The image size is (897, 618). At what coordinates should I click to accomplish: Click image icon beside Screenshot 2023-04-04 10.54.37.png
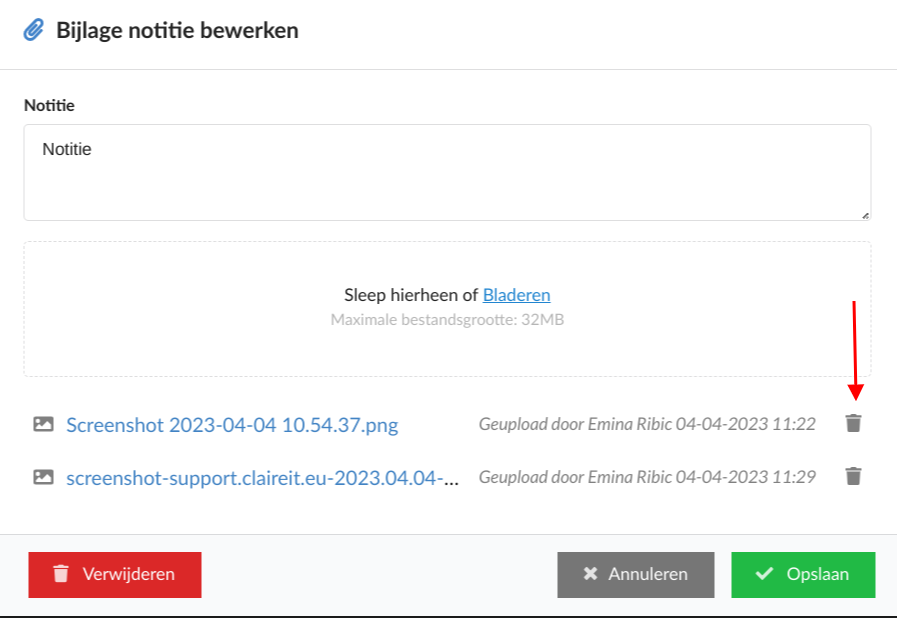43,424
